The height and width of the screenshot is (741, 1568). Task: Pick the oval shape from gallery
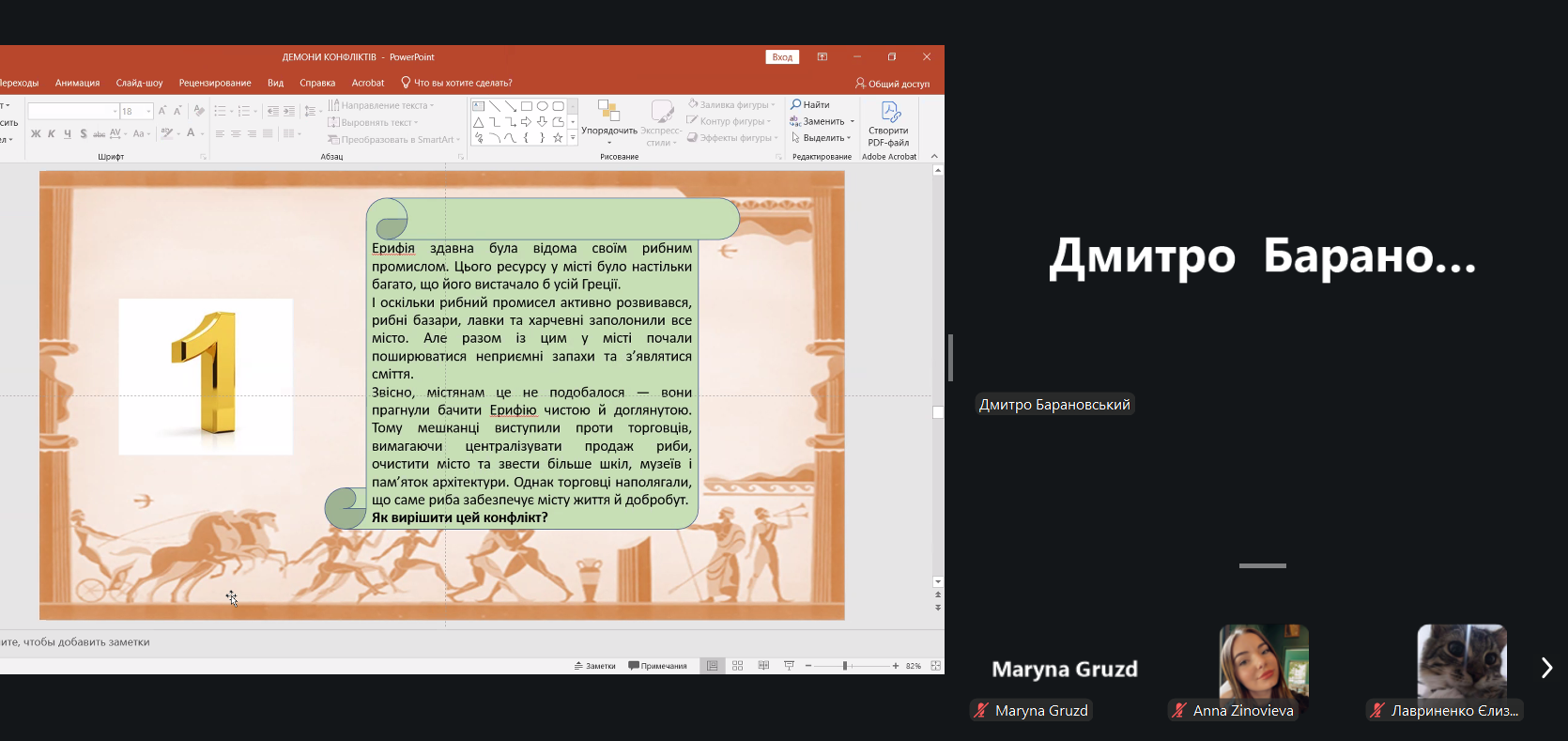click(542, 106)
